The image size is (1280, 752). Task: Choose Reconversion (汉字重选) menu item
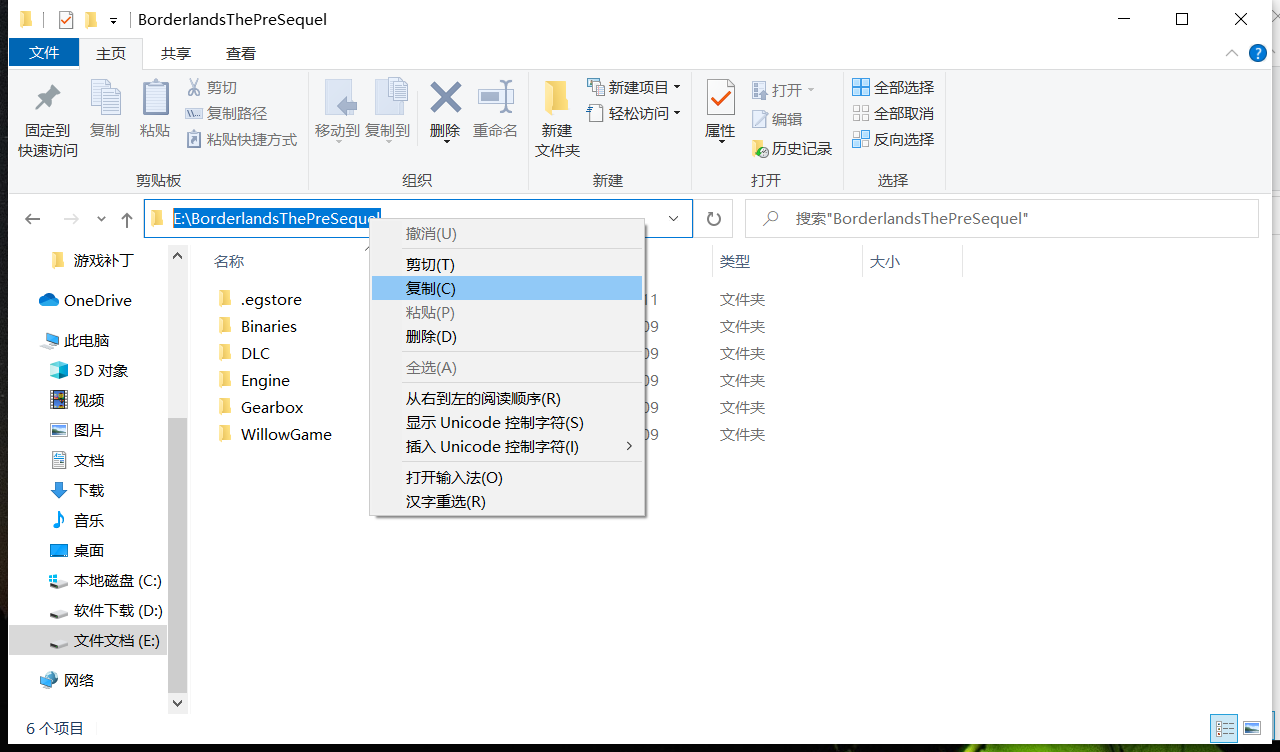pos(507,501)
